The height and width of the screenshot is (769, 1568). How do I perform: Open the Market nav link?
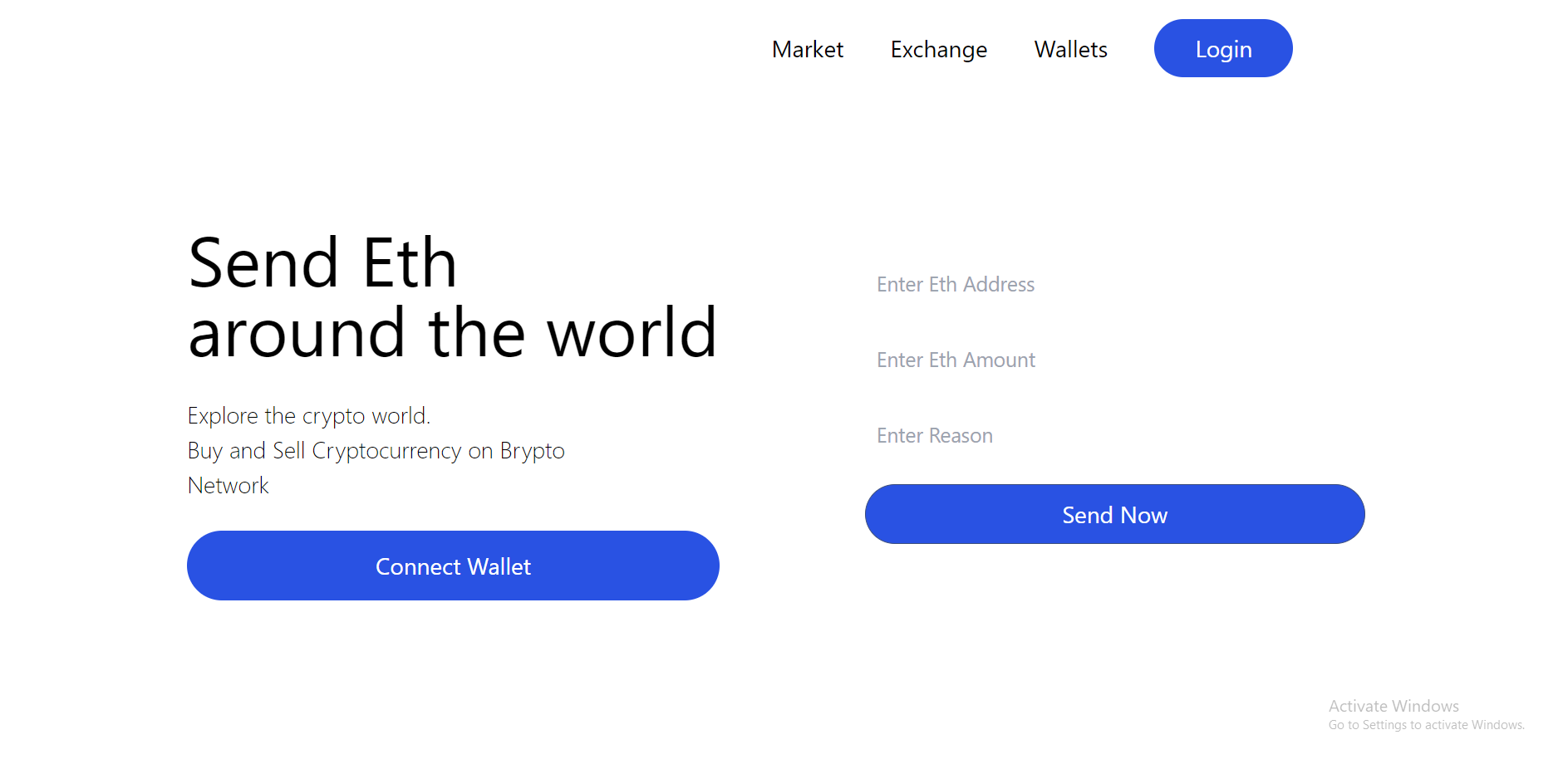coord(807,50)
